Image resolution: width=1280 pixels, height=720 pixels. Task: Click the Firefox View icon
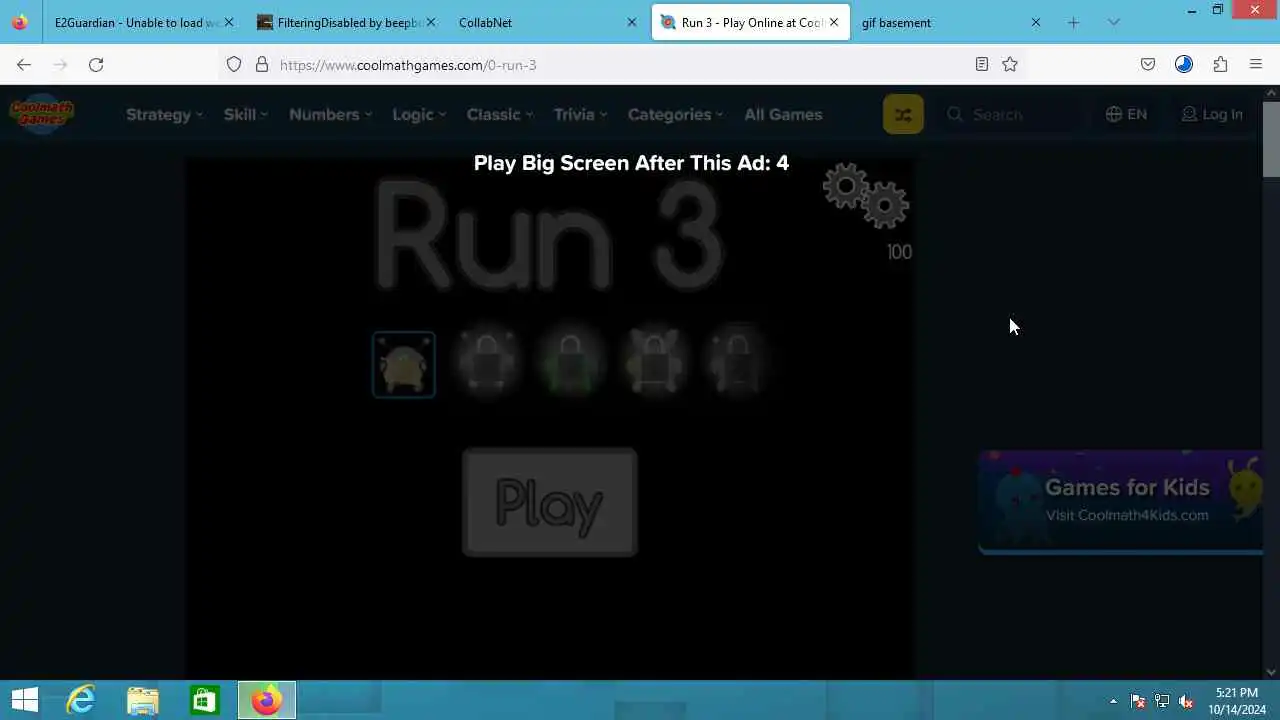click(20, 22)
